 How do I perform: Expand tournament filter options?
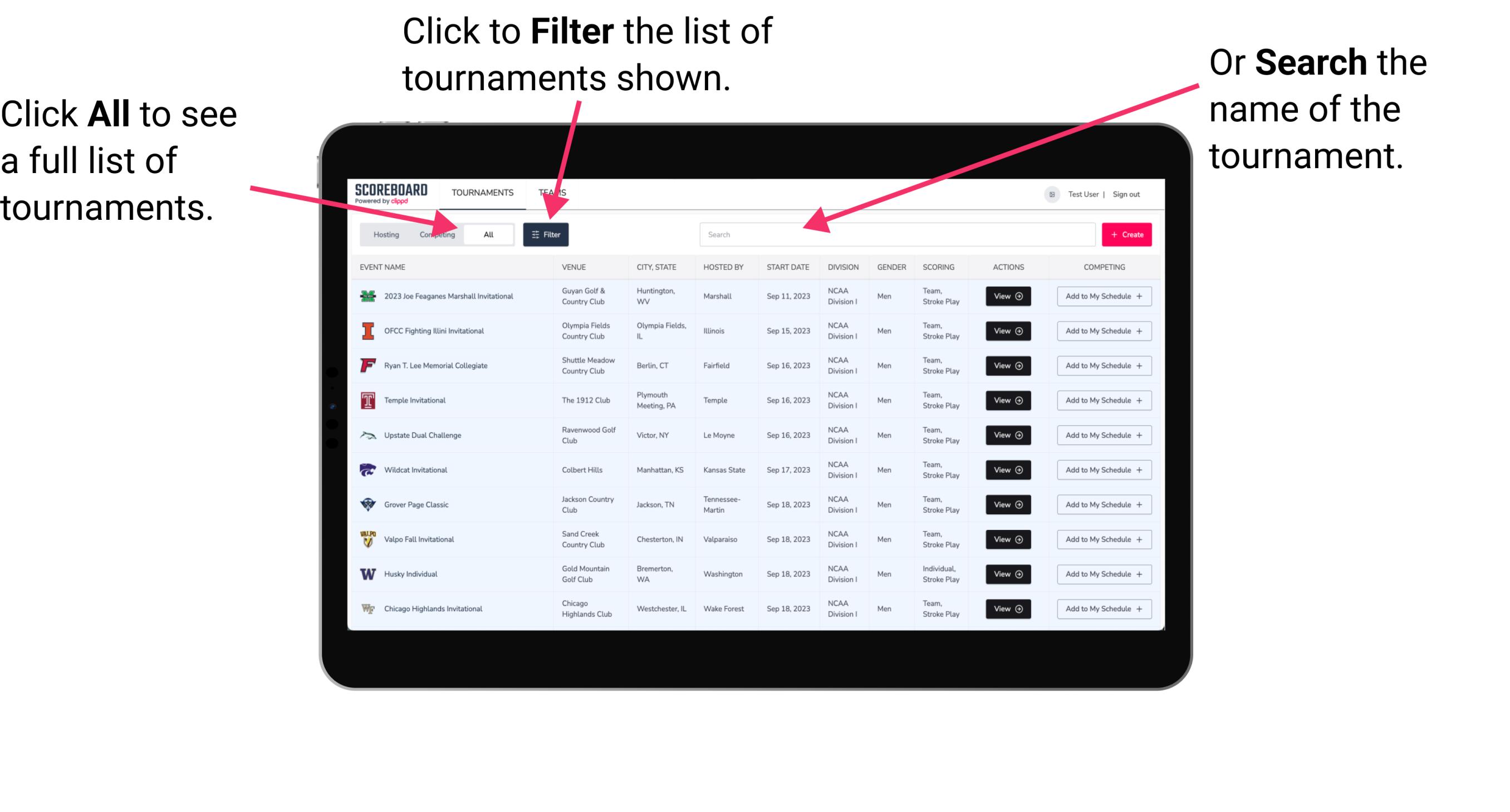(x=546, y=234)
